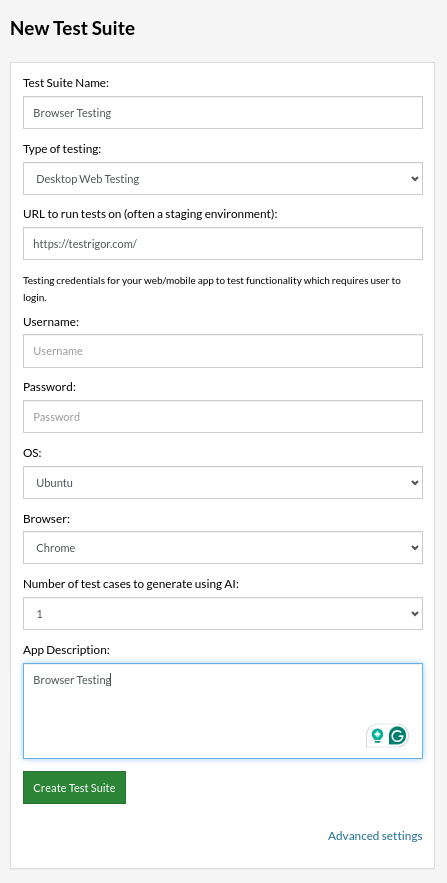Click inside the App Description text area
Image resolution: width=447 pixels, height=883 pixels.
tap(223, 711)
